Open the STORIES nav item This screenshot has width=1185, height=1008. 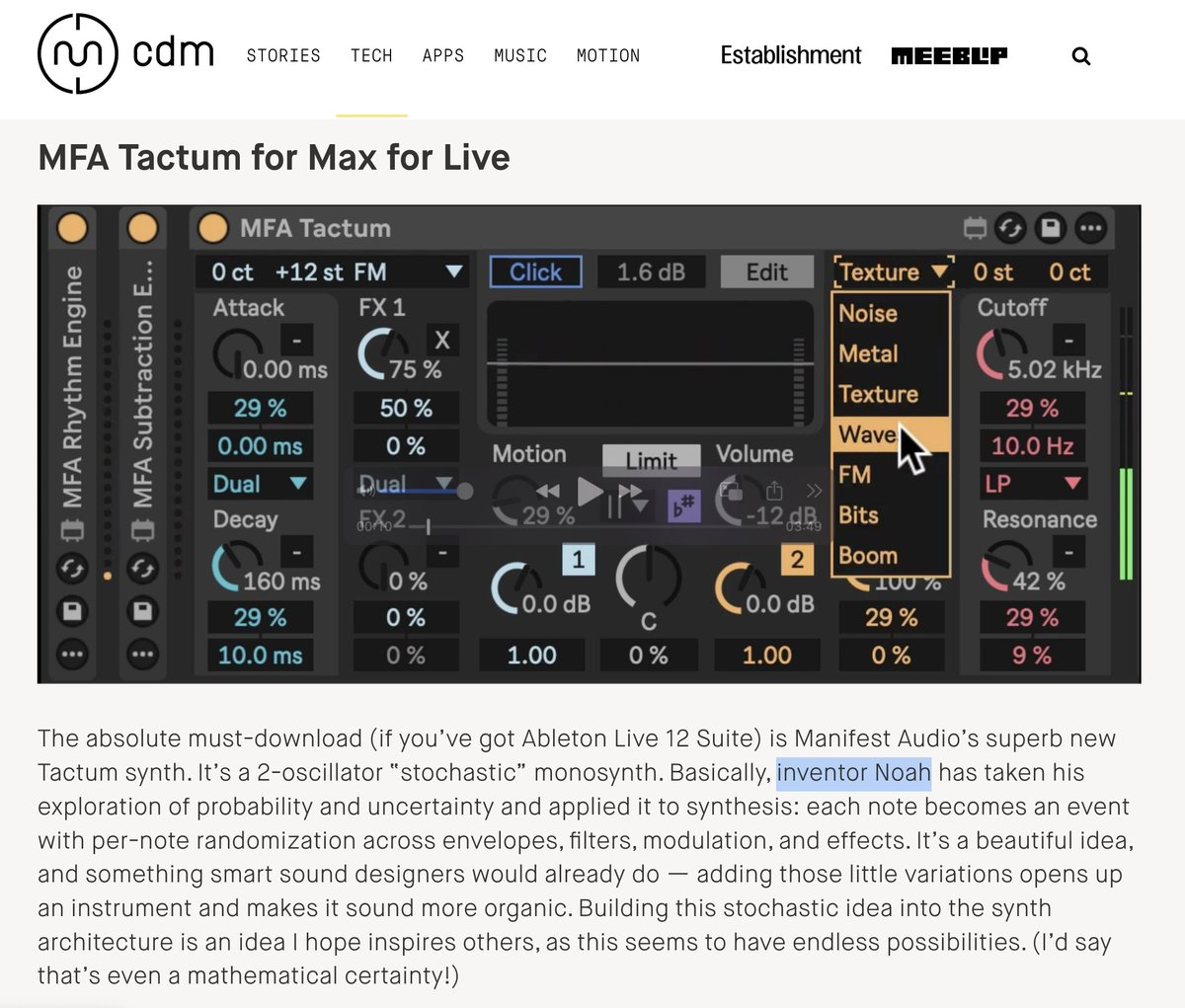[x=283, y=56]
